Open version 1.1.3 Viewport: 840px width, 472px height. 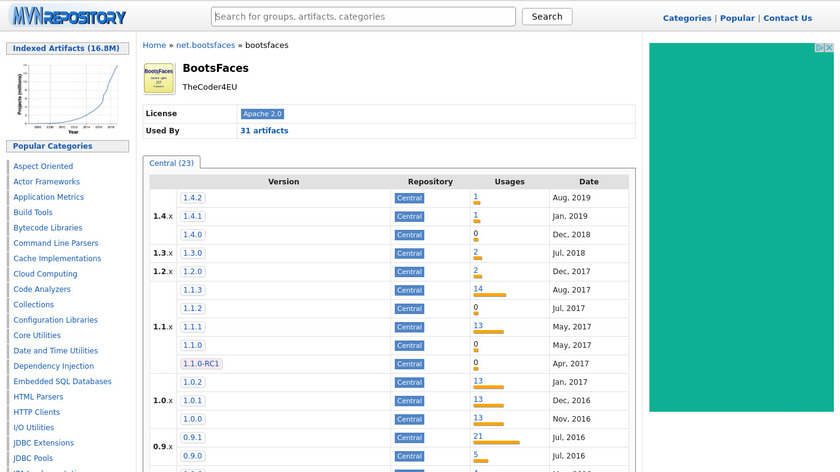point(192,290)
